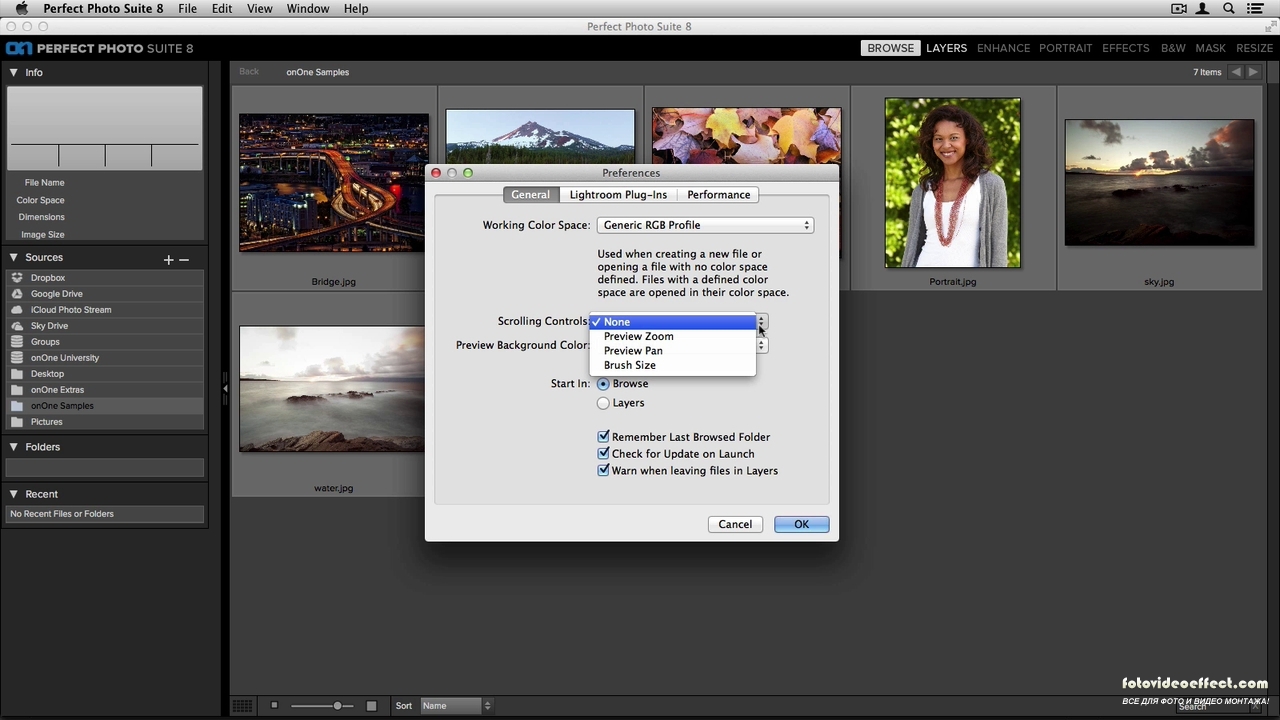Switch to the General preferences tab
This screenshot has width=1280, height=720.
530,195
